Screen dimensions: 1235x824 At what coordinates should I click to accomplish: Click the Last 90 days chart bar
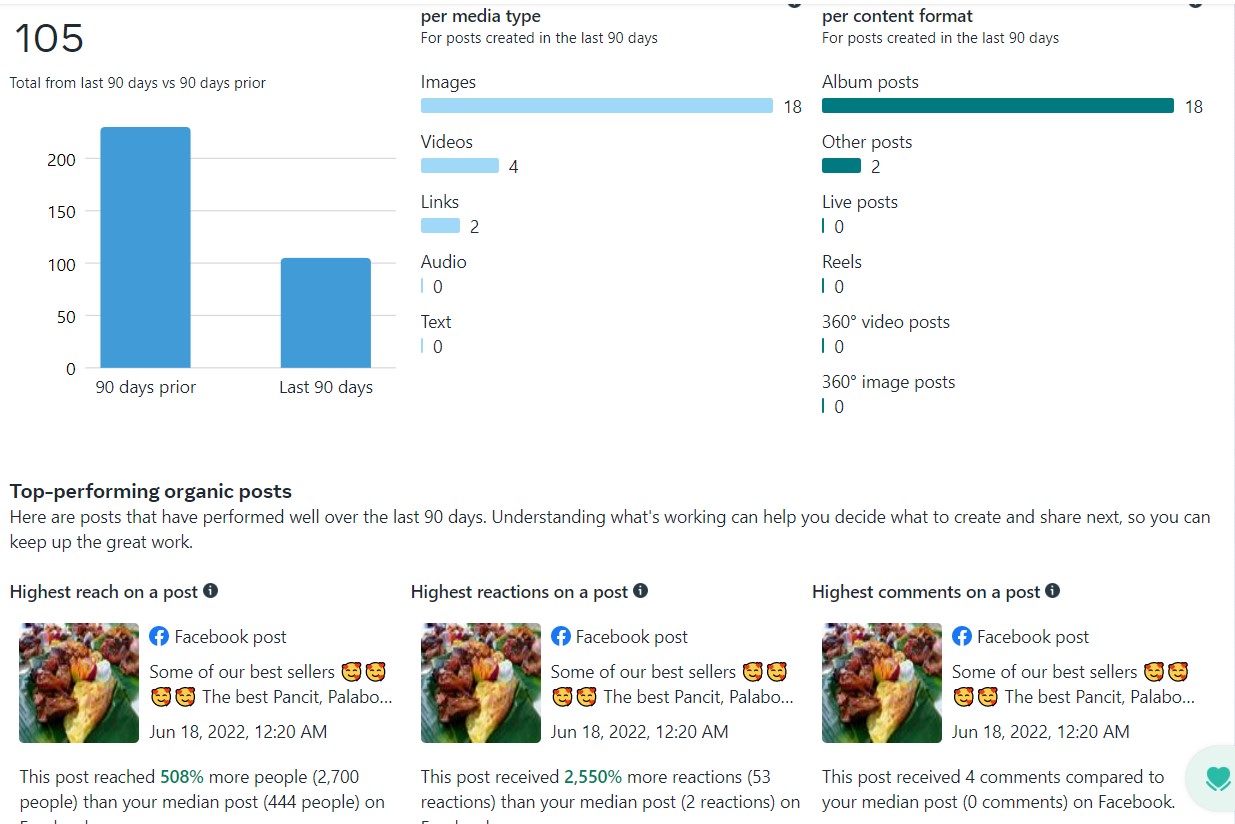tap(325, 313)
